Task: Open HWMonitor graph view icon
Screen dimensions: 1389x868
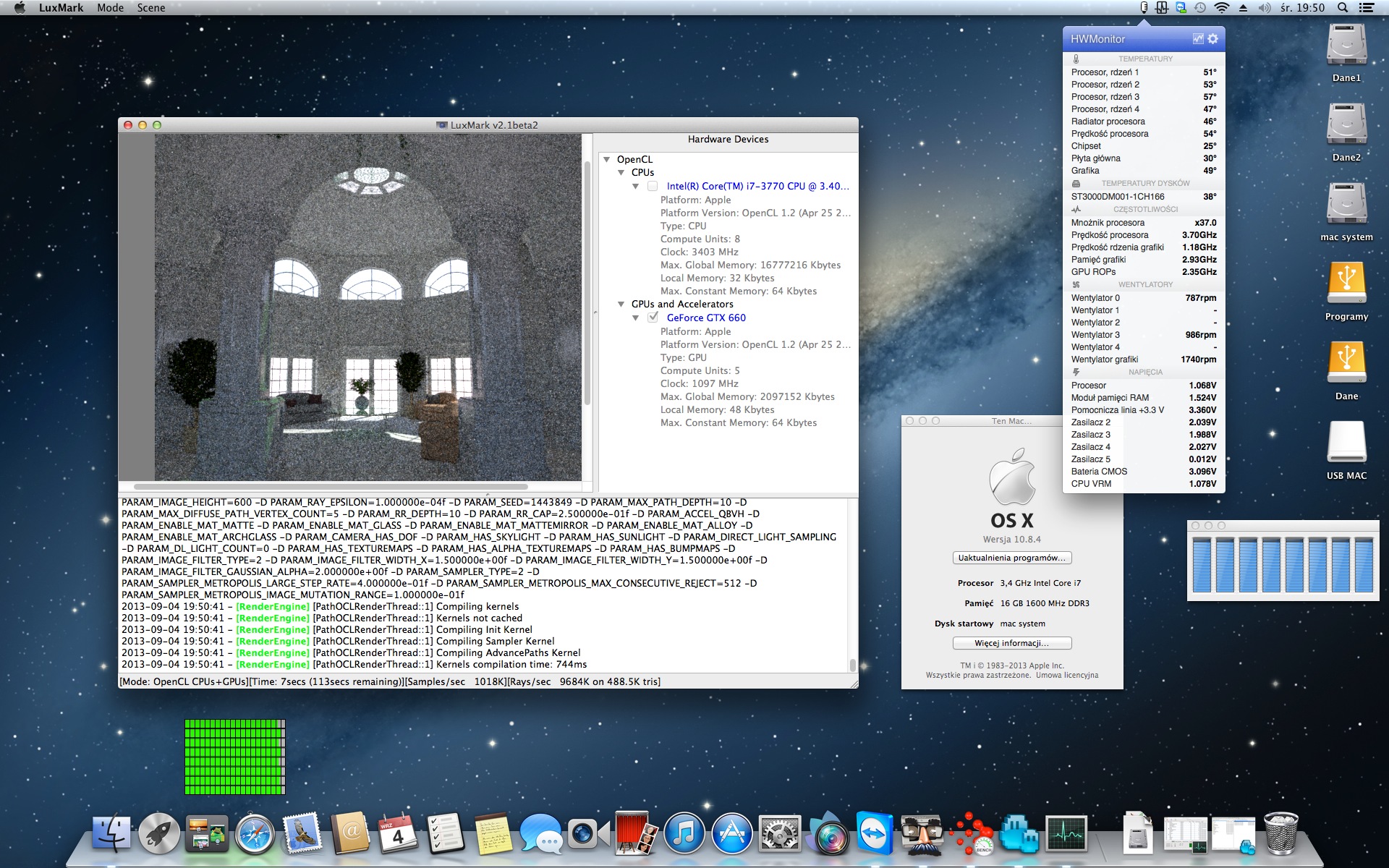Action: [1198, 39]
